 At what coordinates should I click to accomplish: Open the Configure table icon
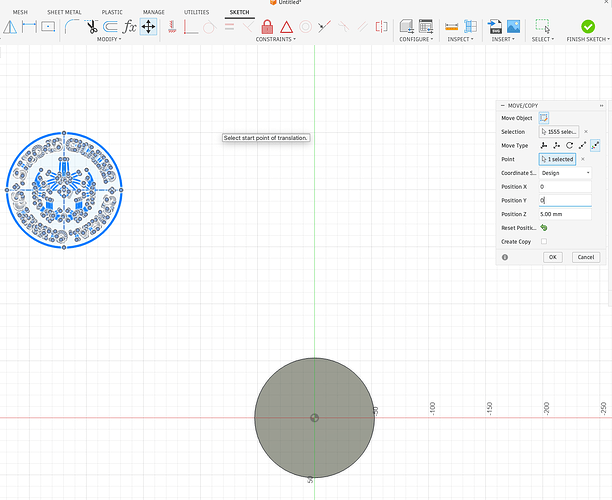tap(426, 27)
